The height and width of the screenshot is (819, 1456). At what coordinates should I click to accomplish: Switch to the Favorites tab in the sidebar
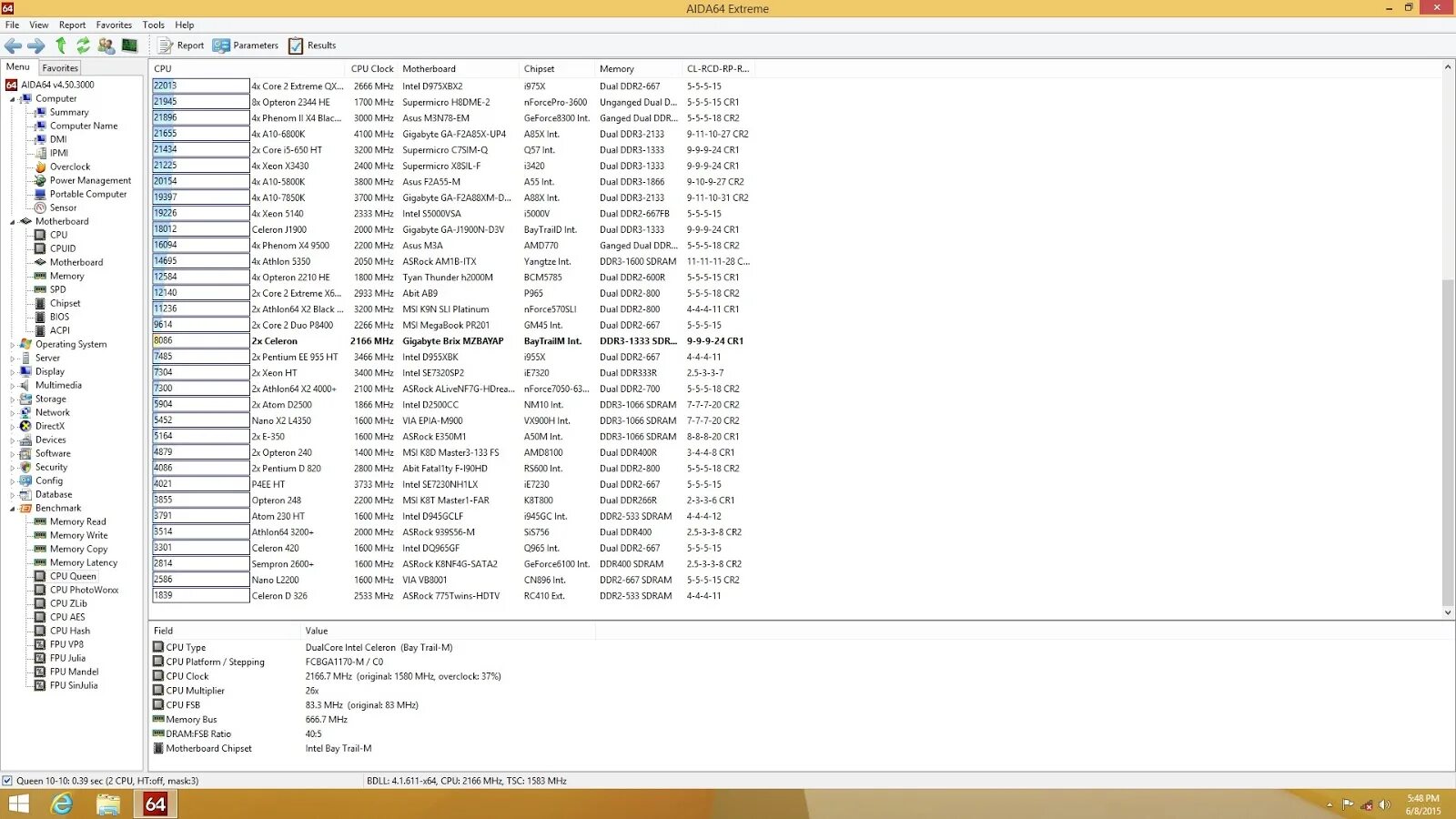(x=60, y=67)
